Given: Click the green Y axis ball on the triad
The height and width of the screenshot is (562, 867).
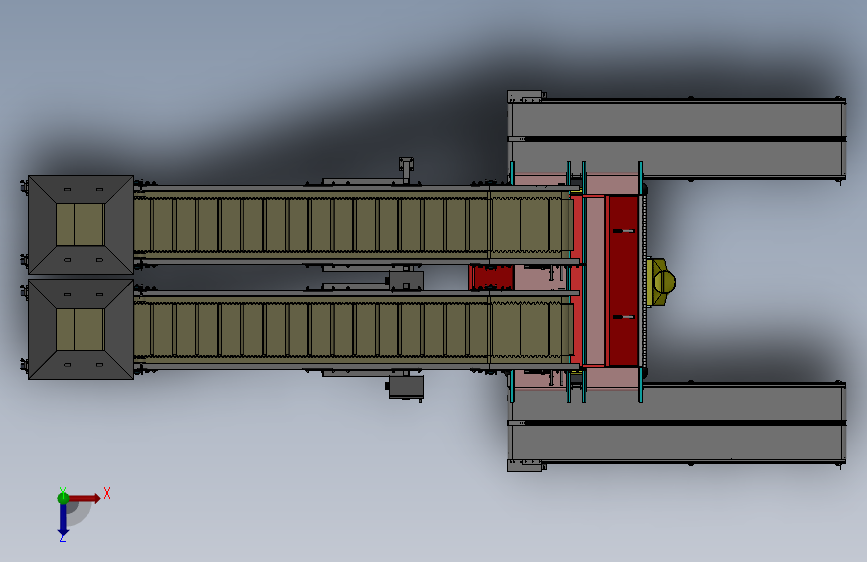Looking at the screenshot, I should coord(63,498).
